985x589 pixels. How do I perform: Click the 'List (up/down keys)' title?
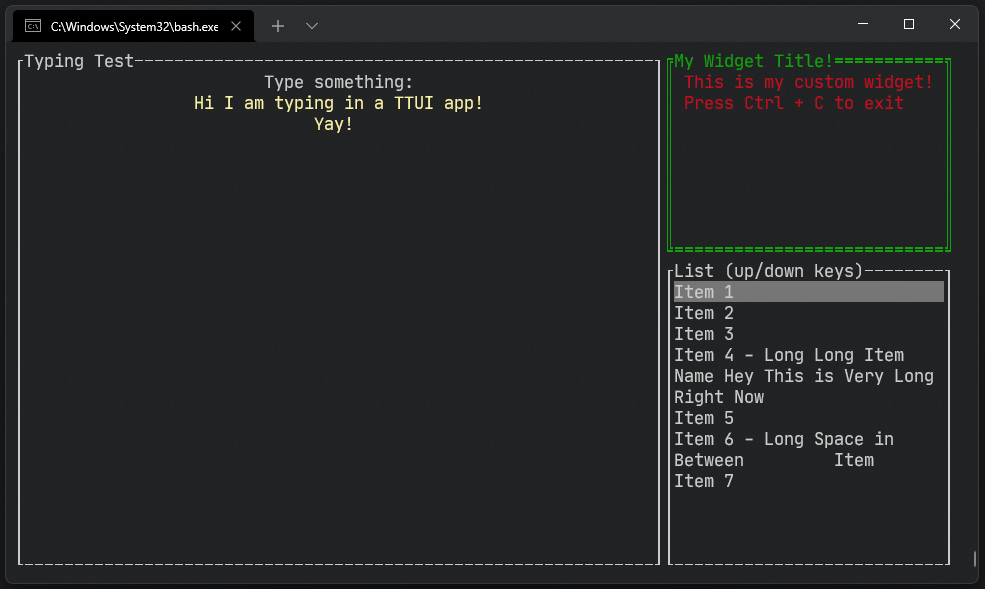click(768, 271)
